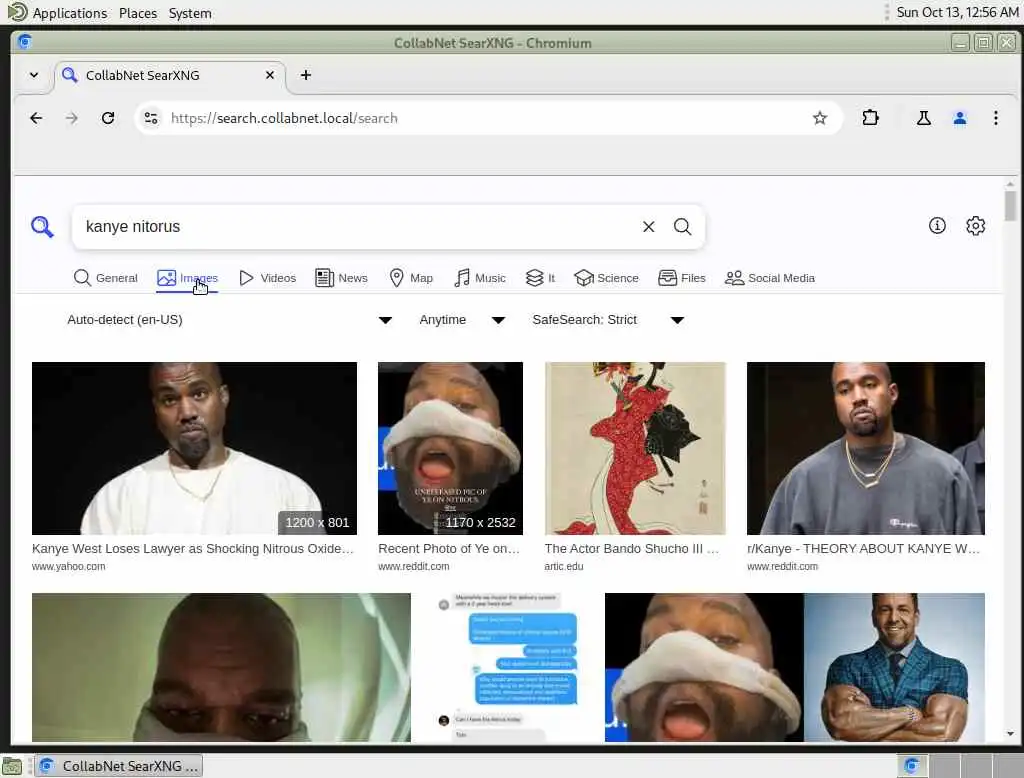
Task: Switch to the Music category
Action: click(x=480, y=278)
